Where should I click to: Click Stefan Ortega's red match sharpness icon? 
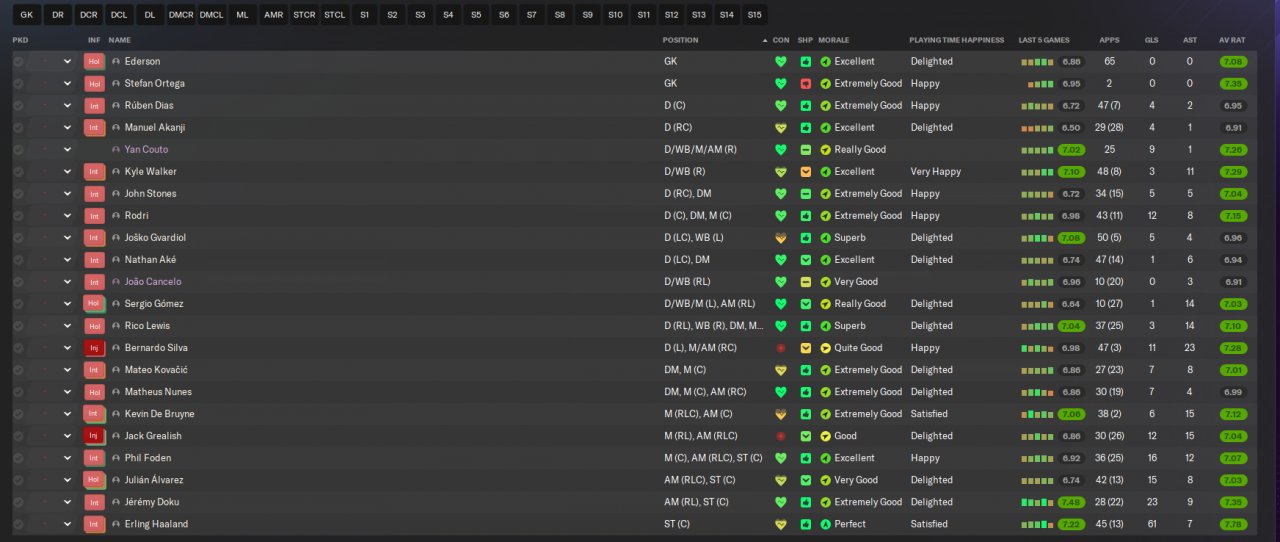coord(806,83)
